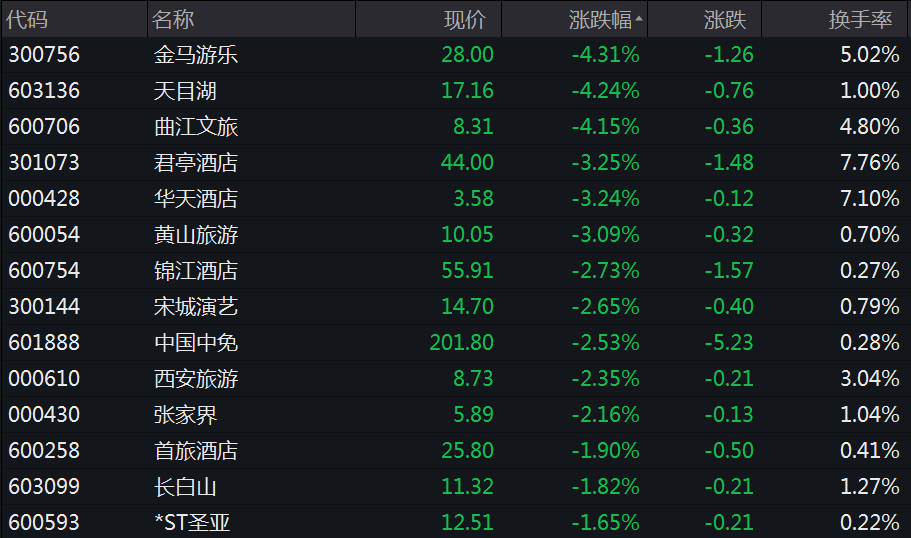The image size is (911, 538).
Task: Select the -1.57 change amount
Action: click(729, 271)
